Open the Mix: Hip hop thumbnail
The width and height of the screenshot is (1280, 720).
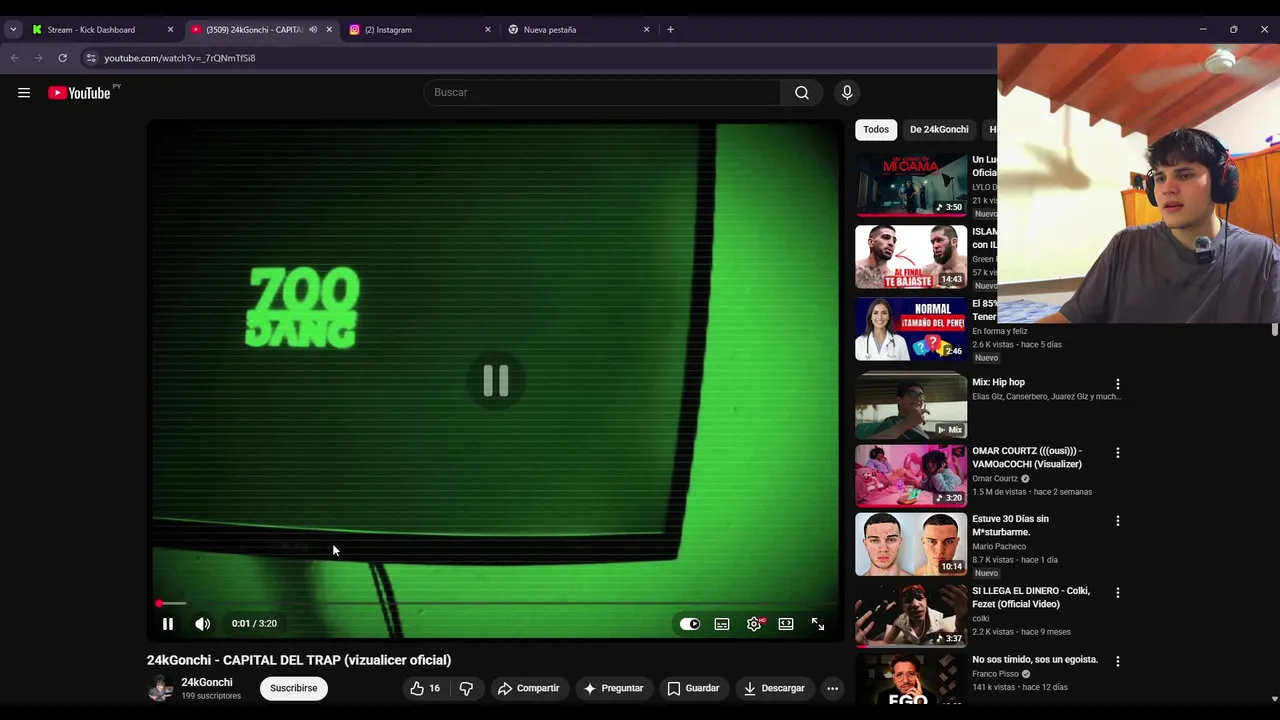pyautogui.click(x=911, y=406)
